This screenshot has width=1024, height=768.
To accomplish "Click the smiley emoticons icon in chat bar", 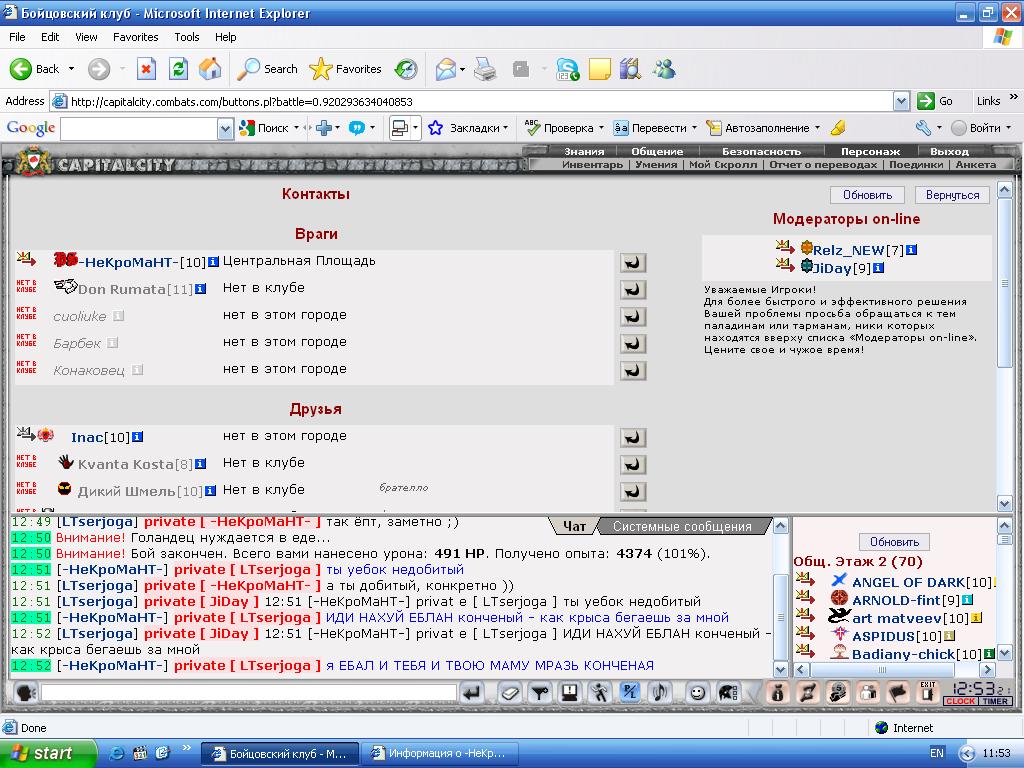I will click(697, 692).
